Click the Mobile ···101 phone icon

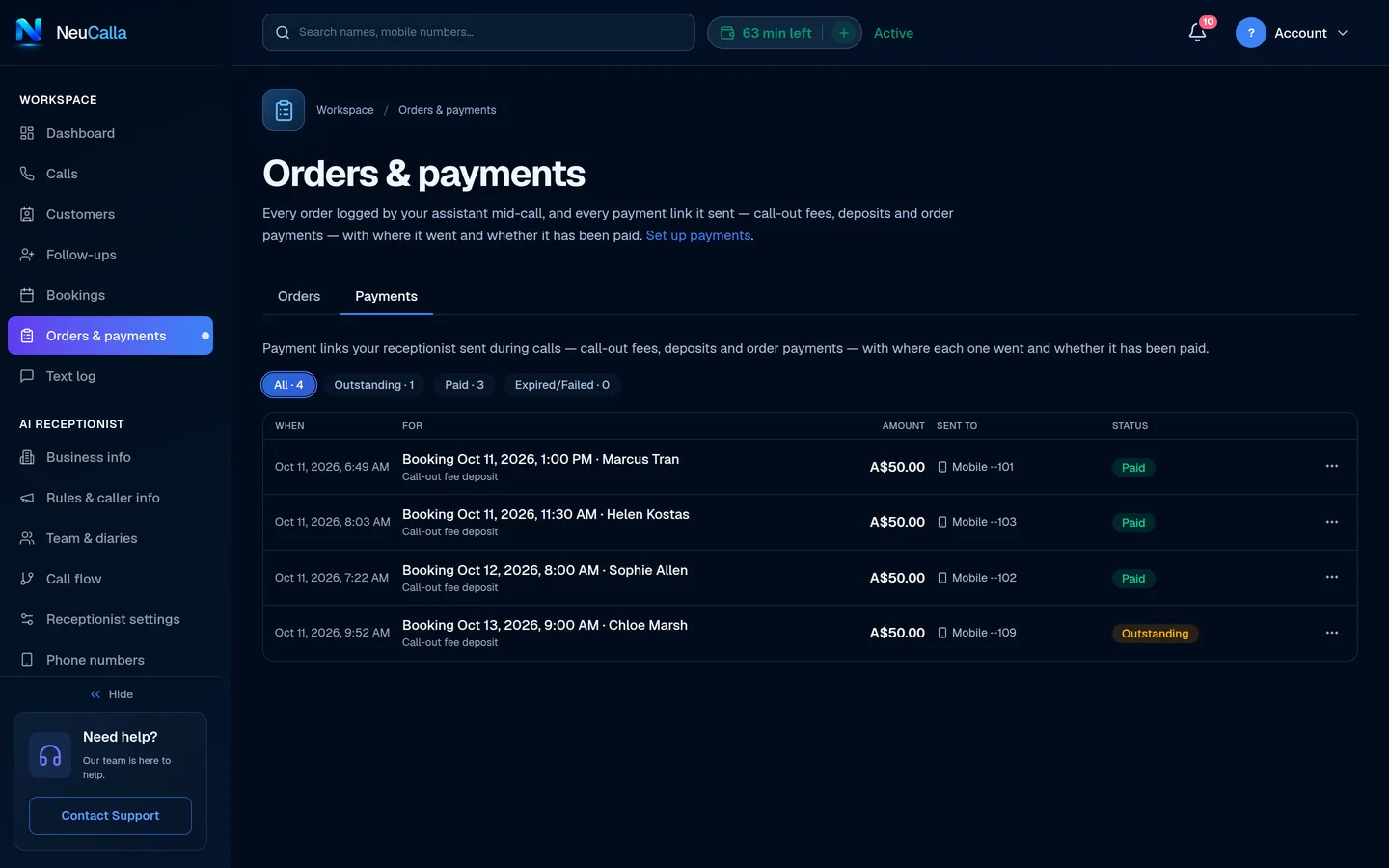click(x=942, y=467)
